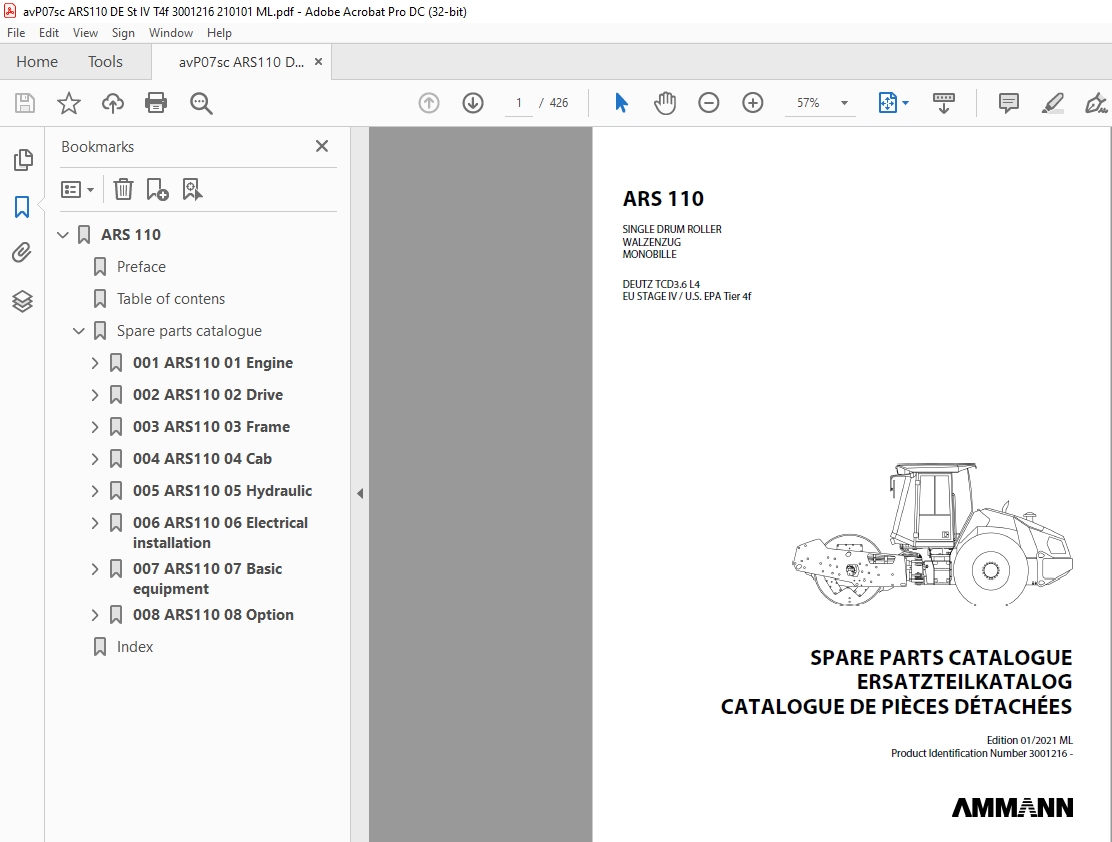Select the arrow selection tool
The width and height of the screenshot is (1112, 842).
(621, 103)
